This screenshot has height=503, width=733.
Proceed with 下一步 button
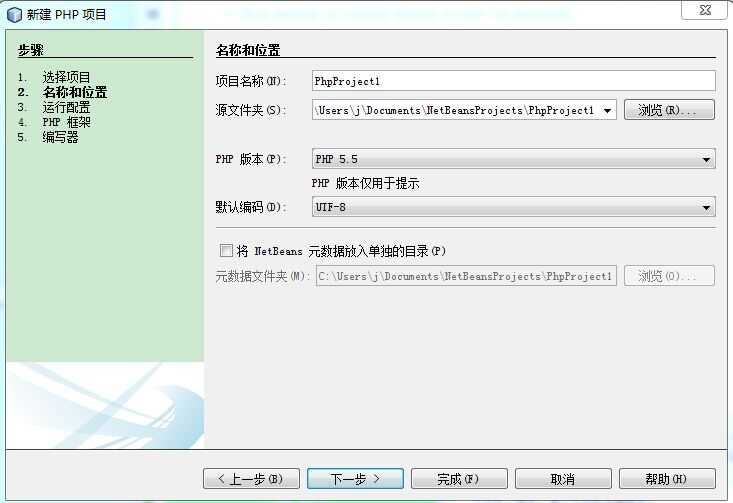point(355,479)
